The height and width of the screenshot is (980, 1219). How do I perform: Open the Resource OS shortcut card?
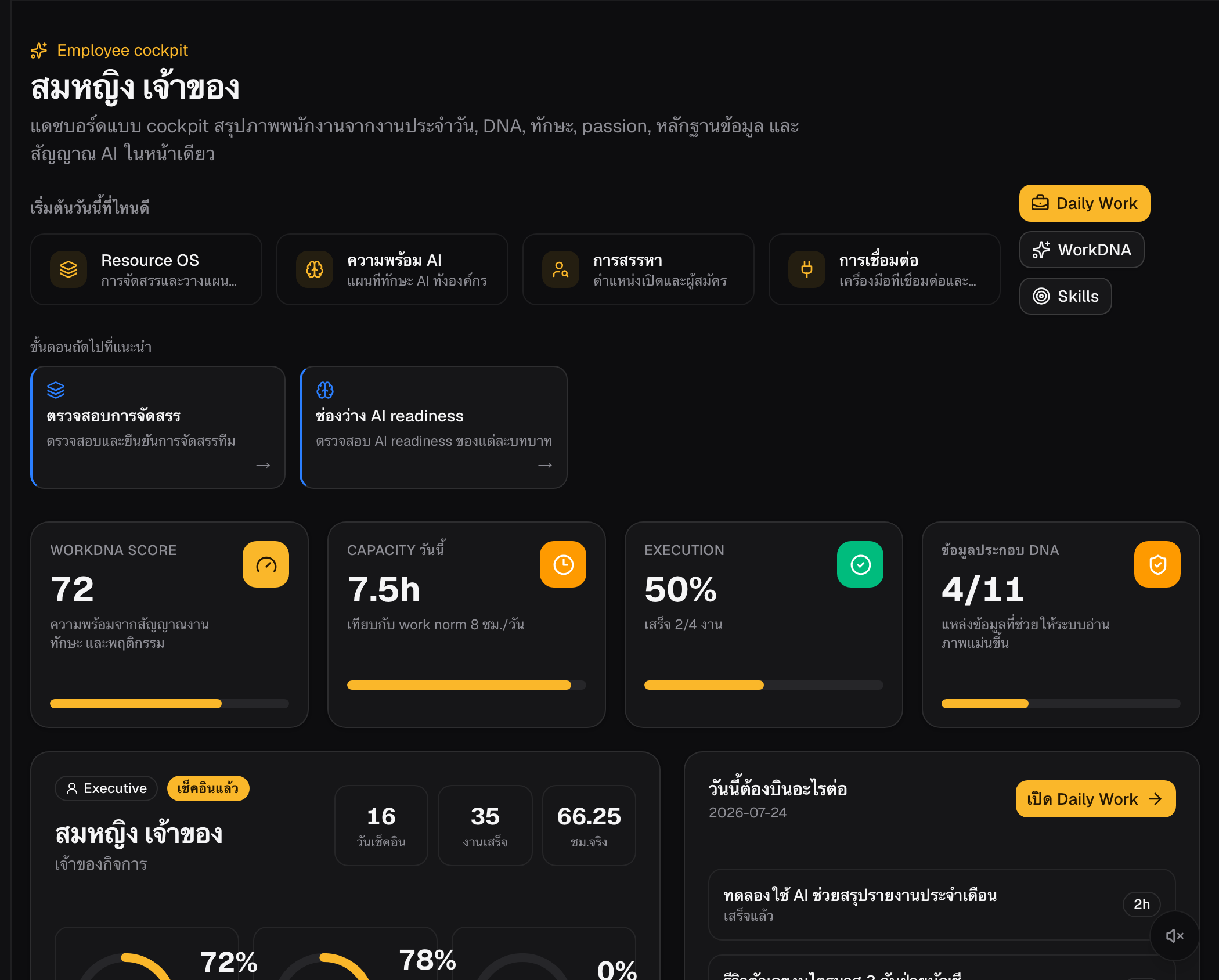pyautogui.click(x=146, y=269)
